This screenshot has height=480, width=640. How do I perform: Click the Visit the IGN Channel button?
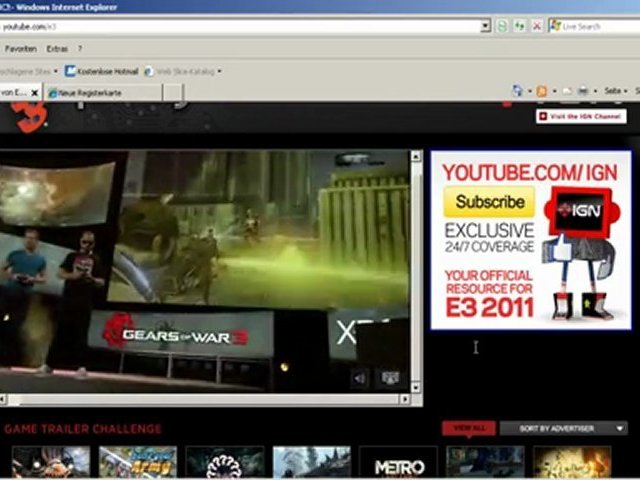[x=581, y=116]
